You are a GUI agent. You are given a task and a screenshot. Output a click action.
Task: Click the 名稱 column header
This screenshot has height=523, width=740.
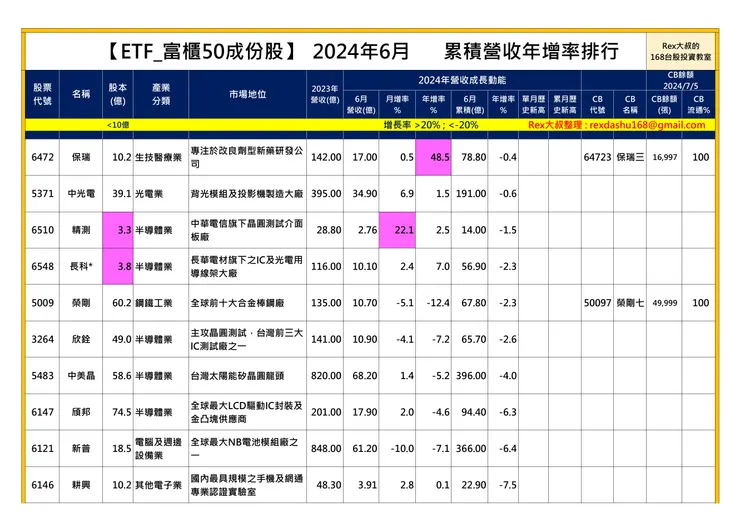[81, 94]
